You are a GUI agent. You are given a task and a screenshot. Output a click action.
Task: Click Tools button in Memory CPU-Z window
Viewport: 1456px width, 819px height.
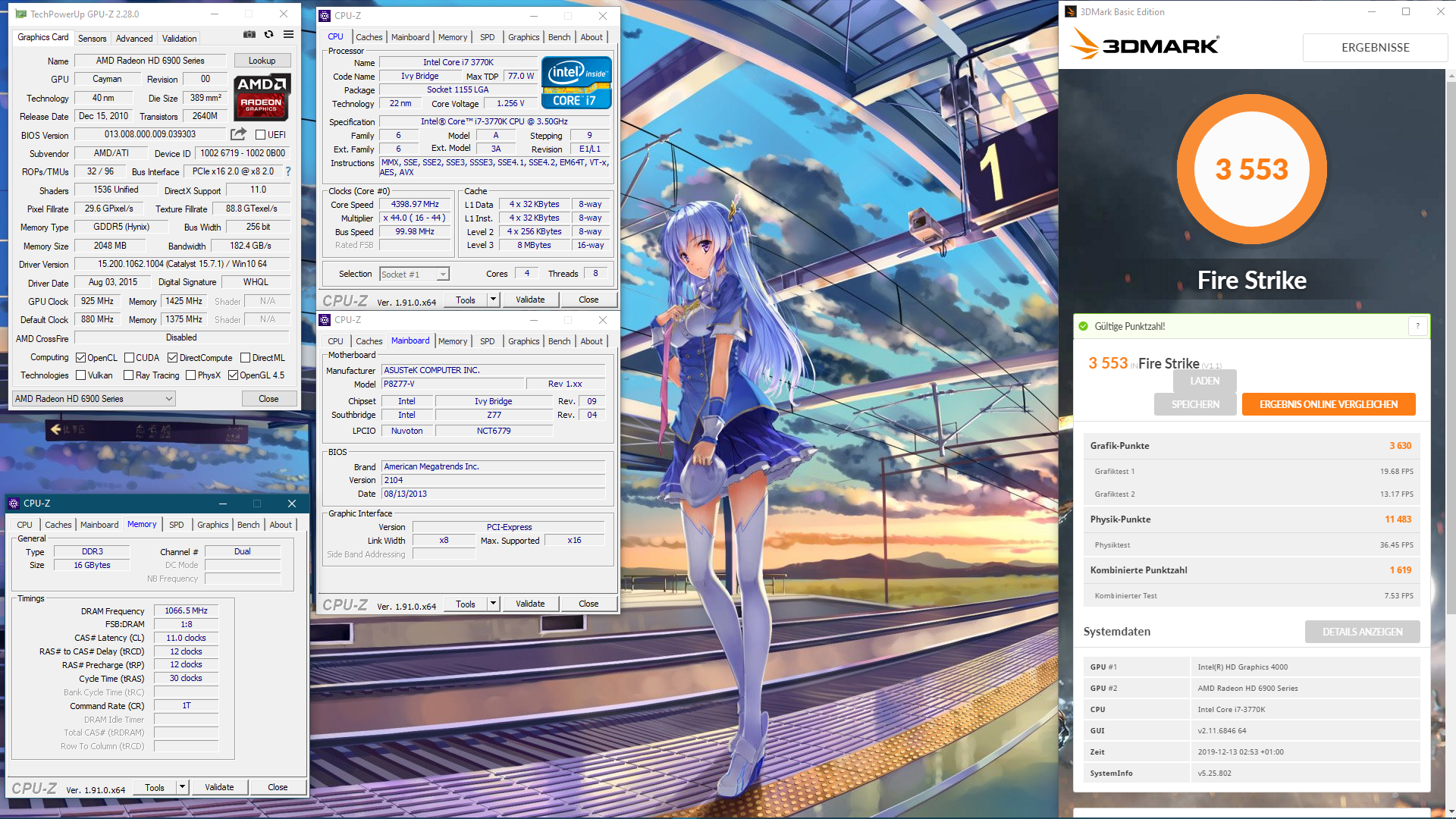(155, 787)
